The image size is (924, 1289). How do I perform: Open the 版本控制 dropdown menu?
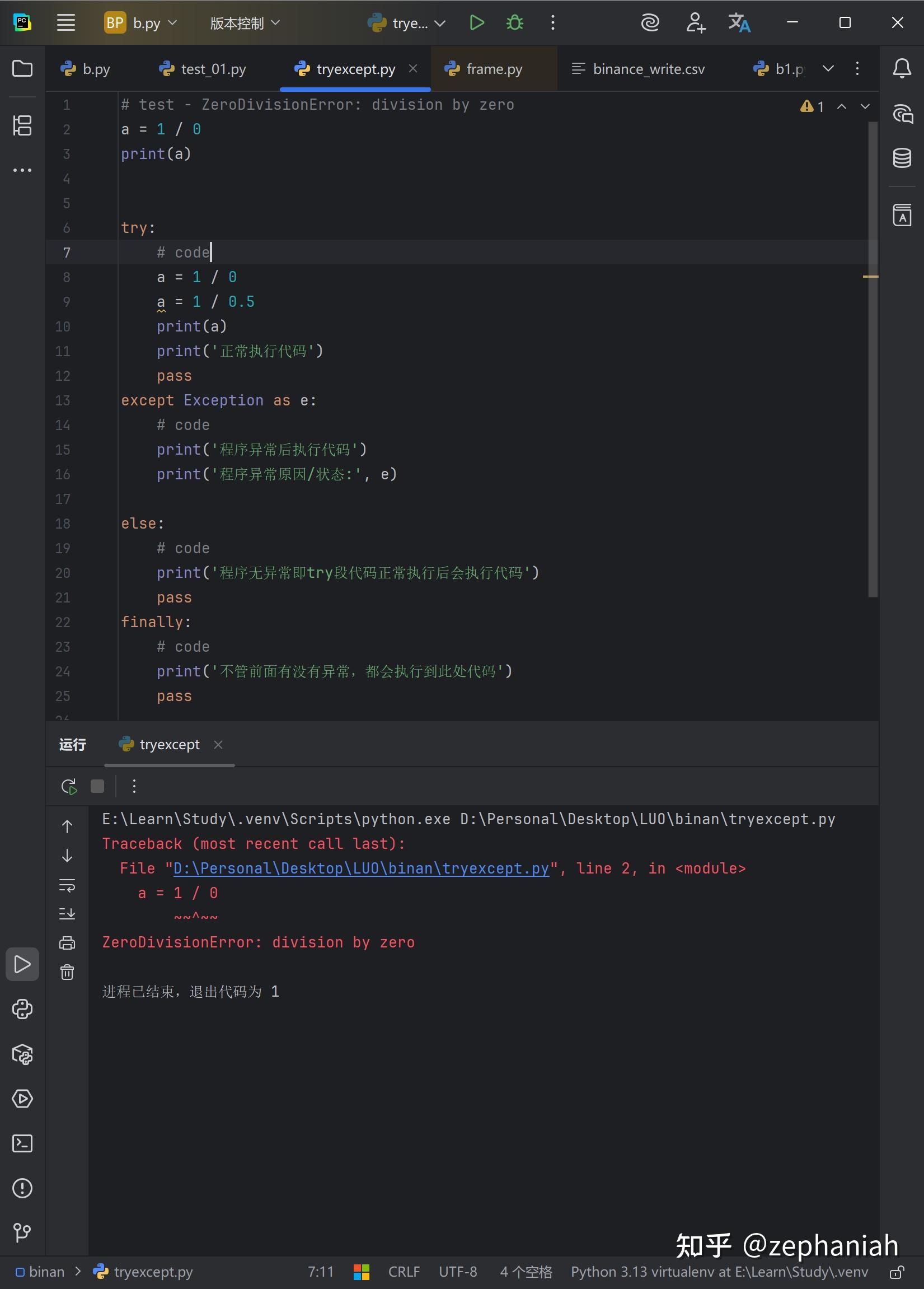click(245, 23)
